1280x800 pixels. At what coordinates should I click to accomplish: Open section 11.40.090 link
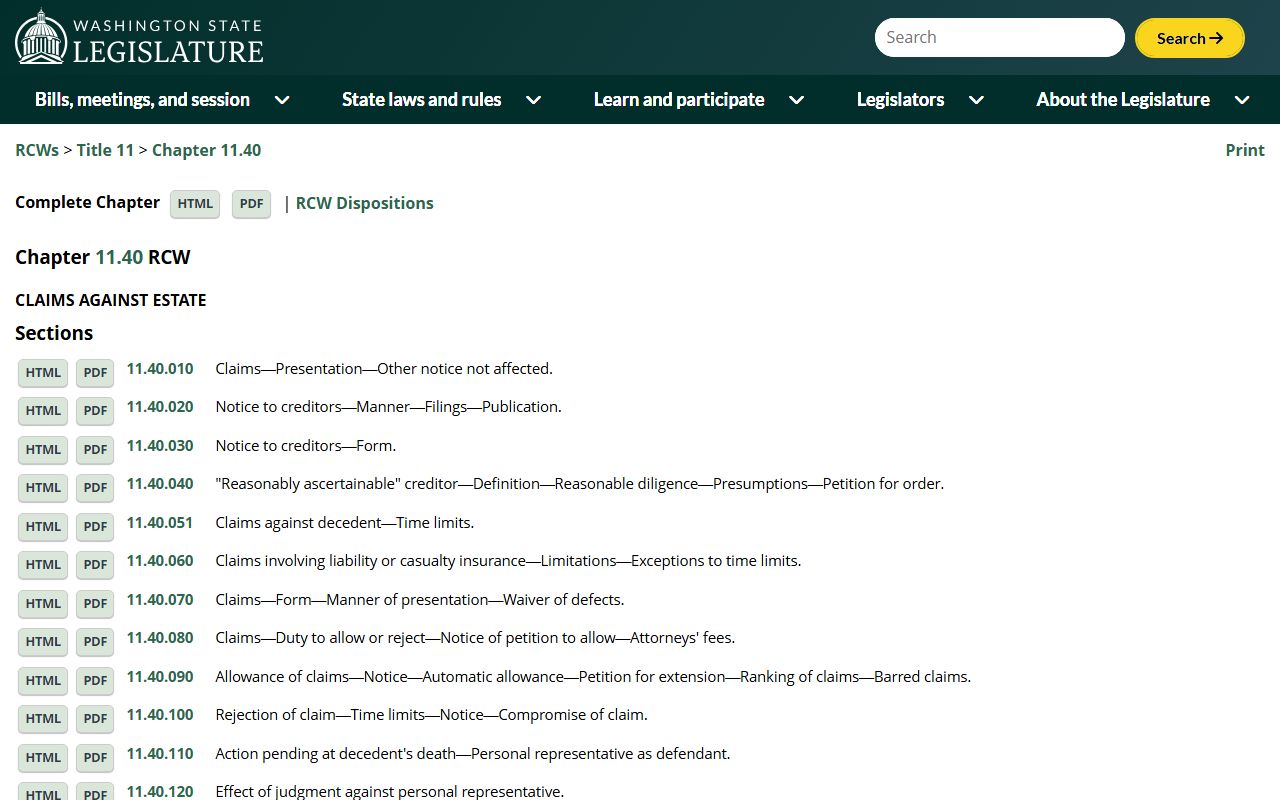click(160, 676)
